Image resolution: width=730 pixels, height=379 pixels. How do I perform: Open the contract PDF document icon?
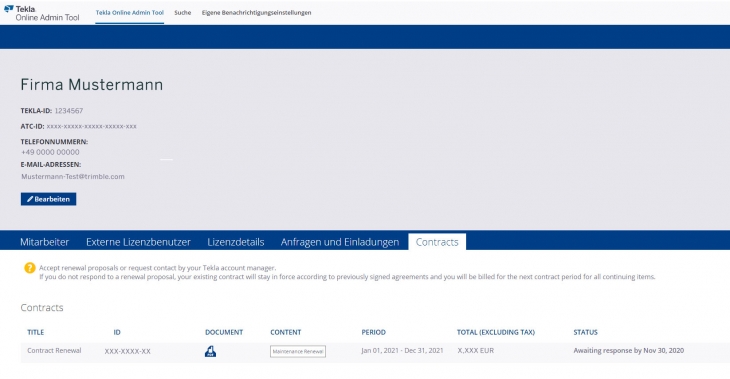[210, 352]
